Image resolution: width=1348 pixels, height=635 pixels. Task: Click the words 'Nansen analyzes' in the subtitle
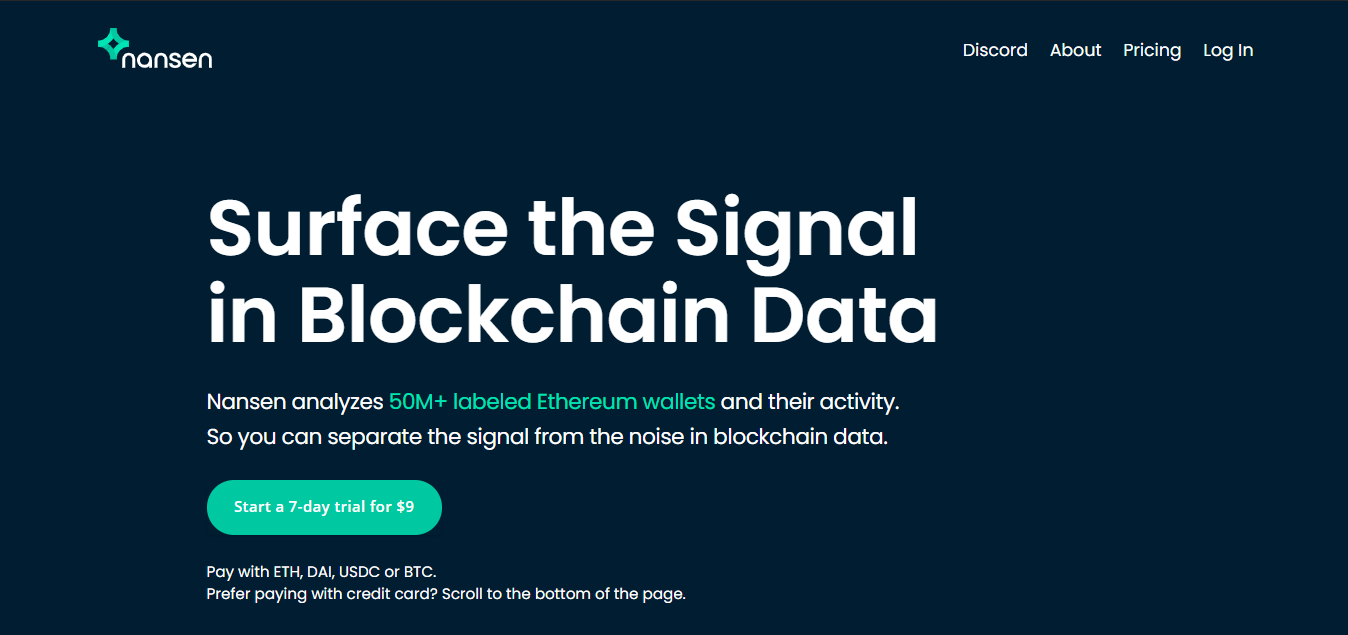coord(295,402)
